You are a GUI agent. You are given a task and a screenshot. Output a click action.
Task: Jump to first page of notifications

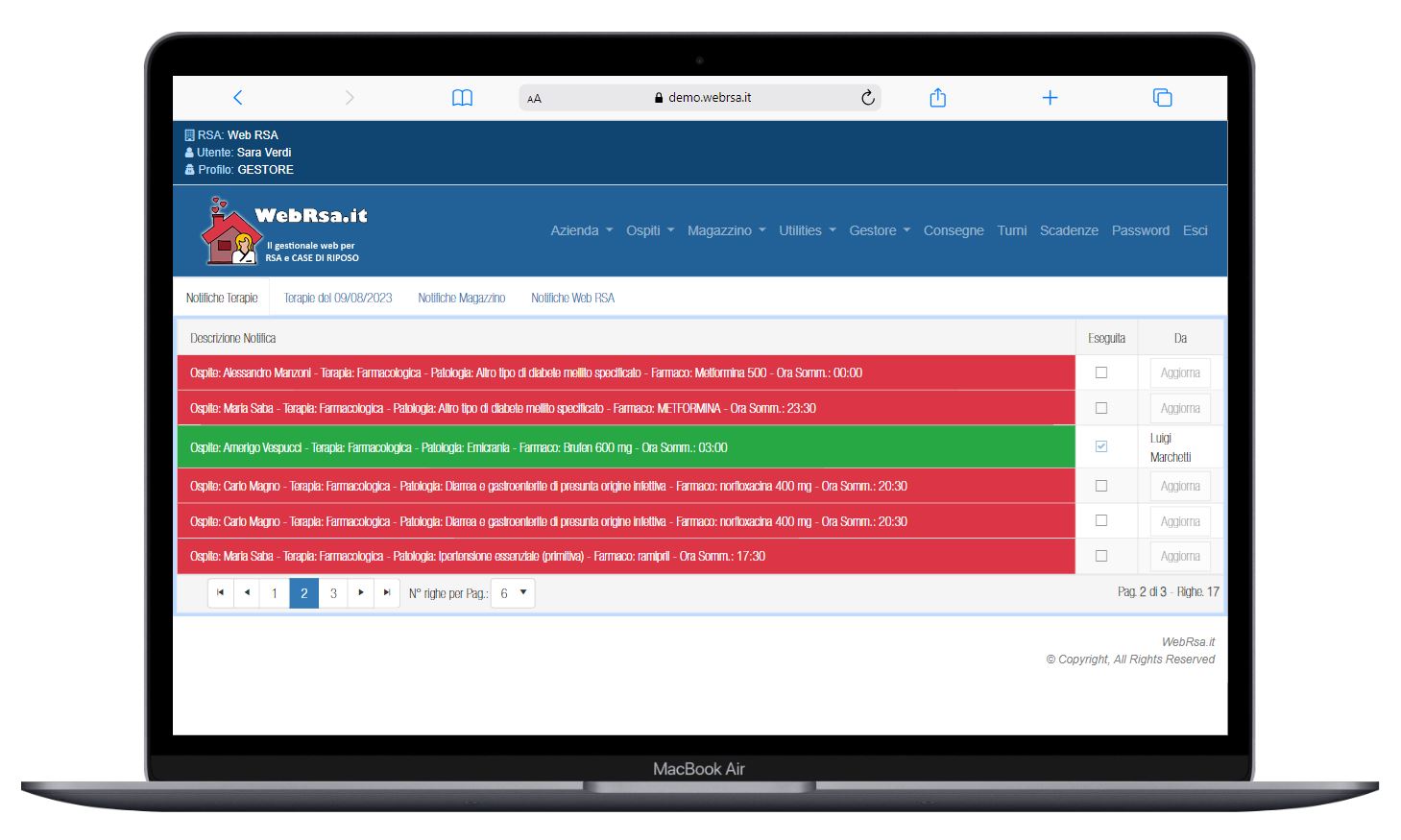pos(221,593)
